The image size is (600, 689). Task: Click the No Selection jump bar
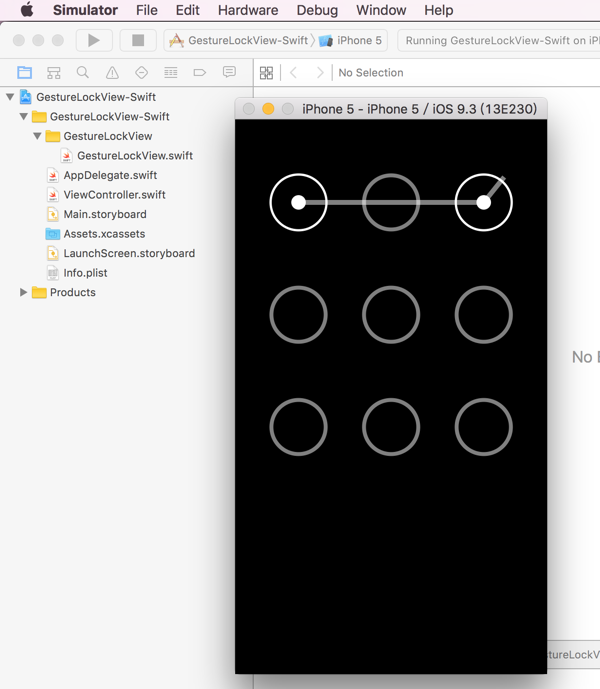(x=371, y=73)
